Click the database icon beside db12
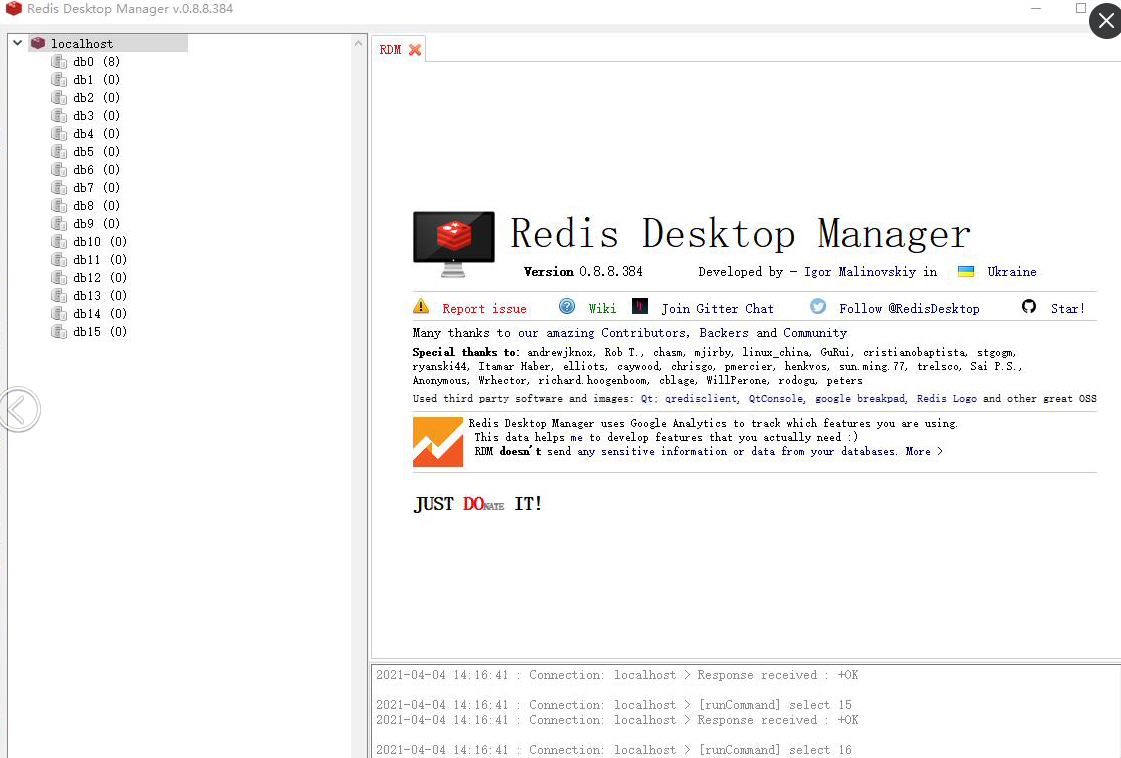1121x758 pixels. (59, 277)
